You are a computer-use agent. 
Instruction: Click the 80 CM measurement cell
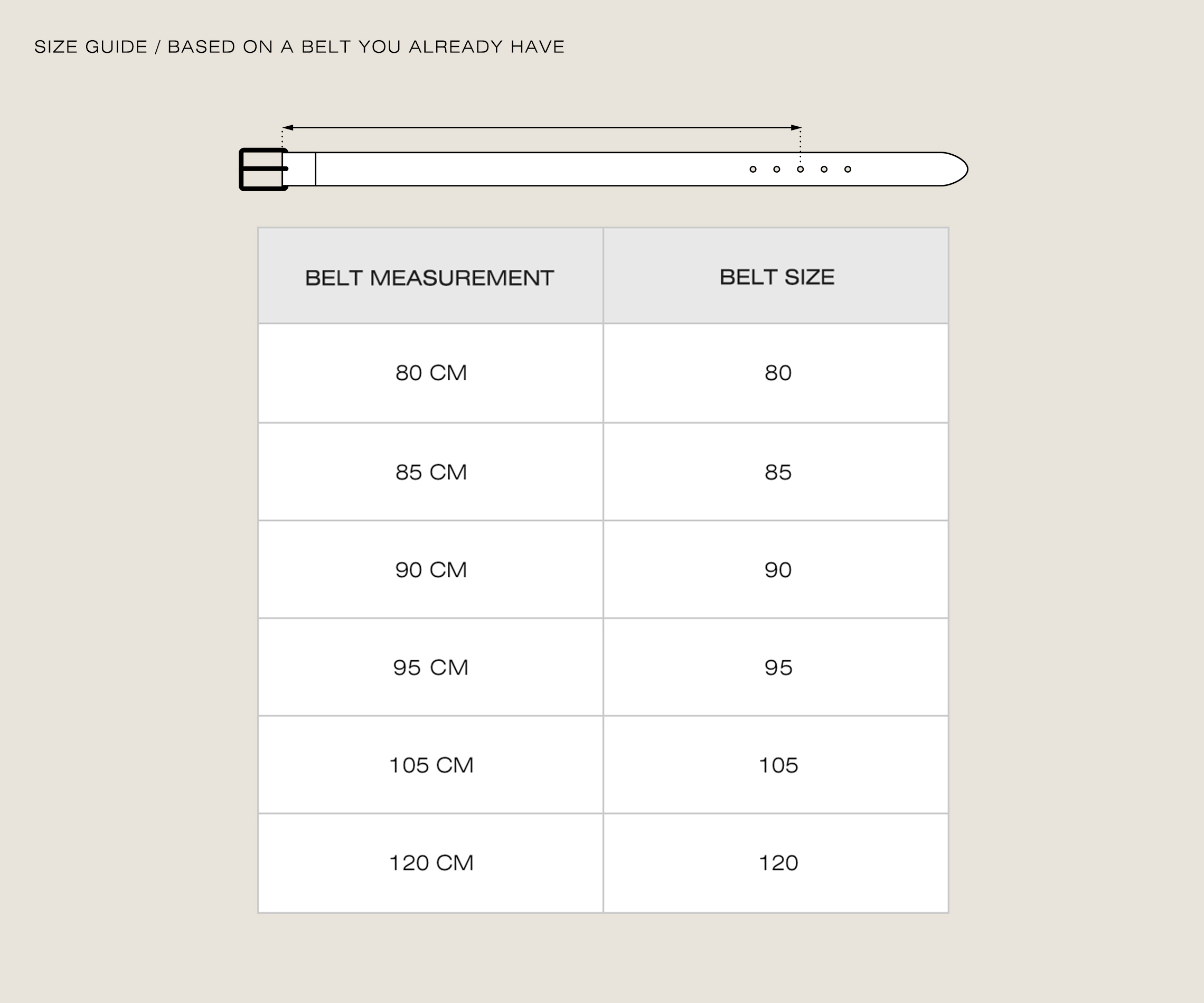click(x=430, y=373)
